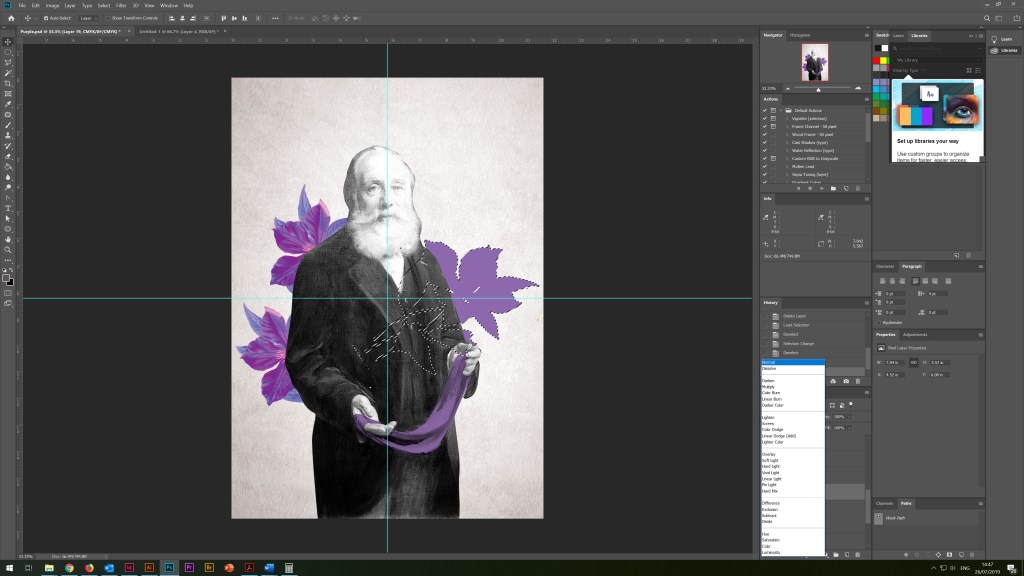Choose Multiply from blend mode list
The image size is (1024, 576).
tap(769, 386)
